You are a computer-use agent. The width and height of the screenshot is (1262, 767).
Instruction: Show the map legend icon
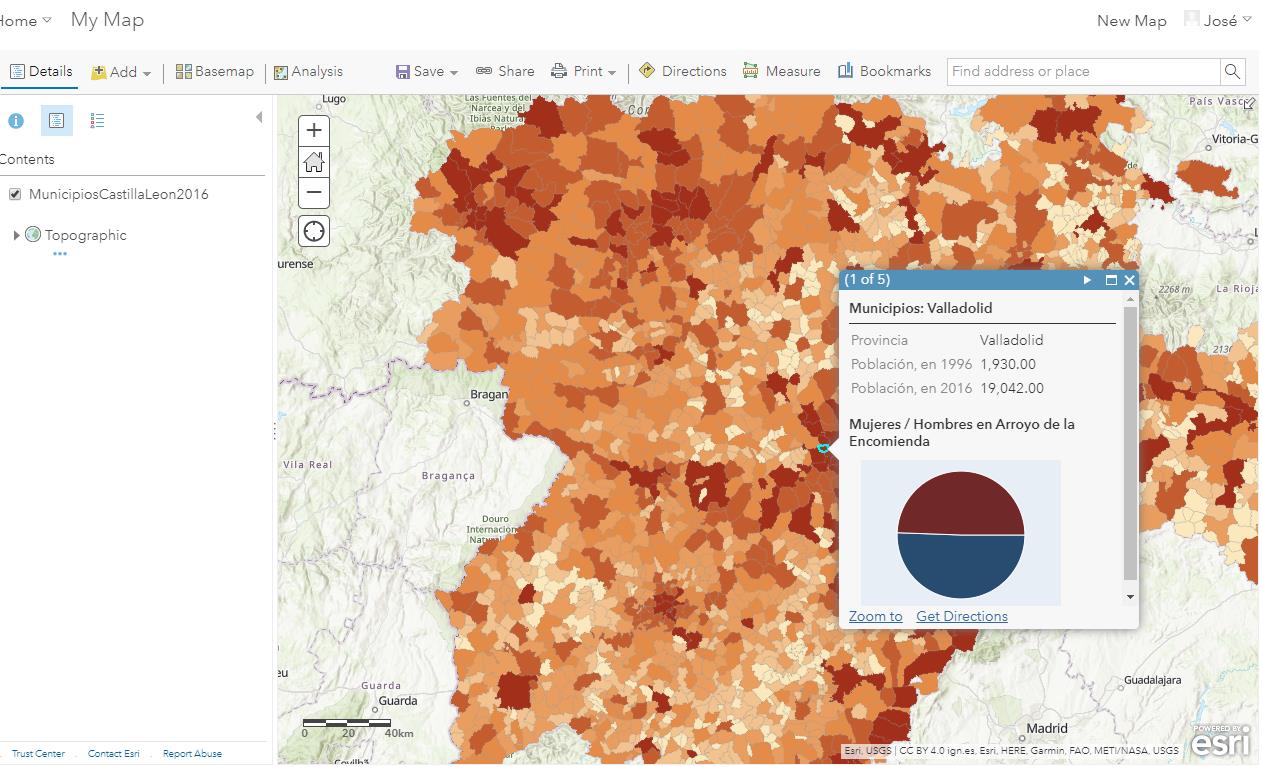(97, 121)
